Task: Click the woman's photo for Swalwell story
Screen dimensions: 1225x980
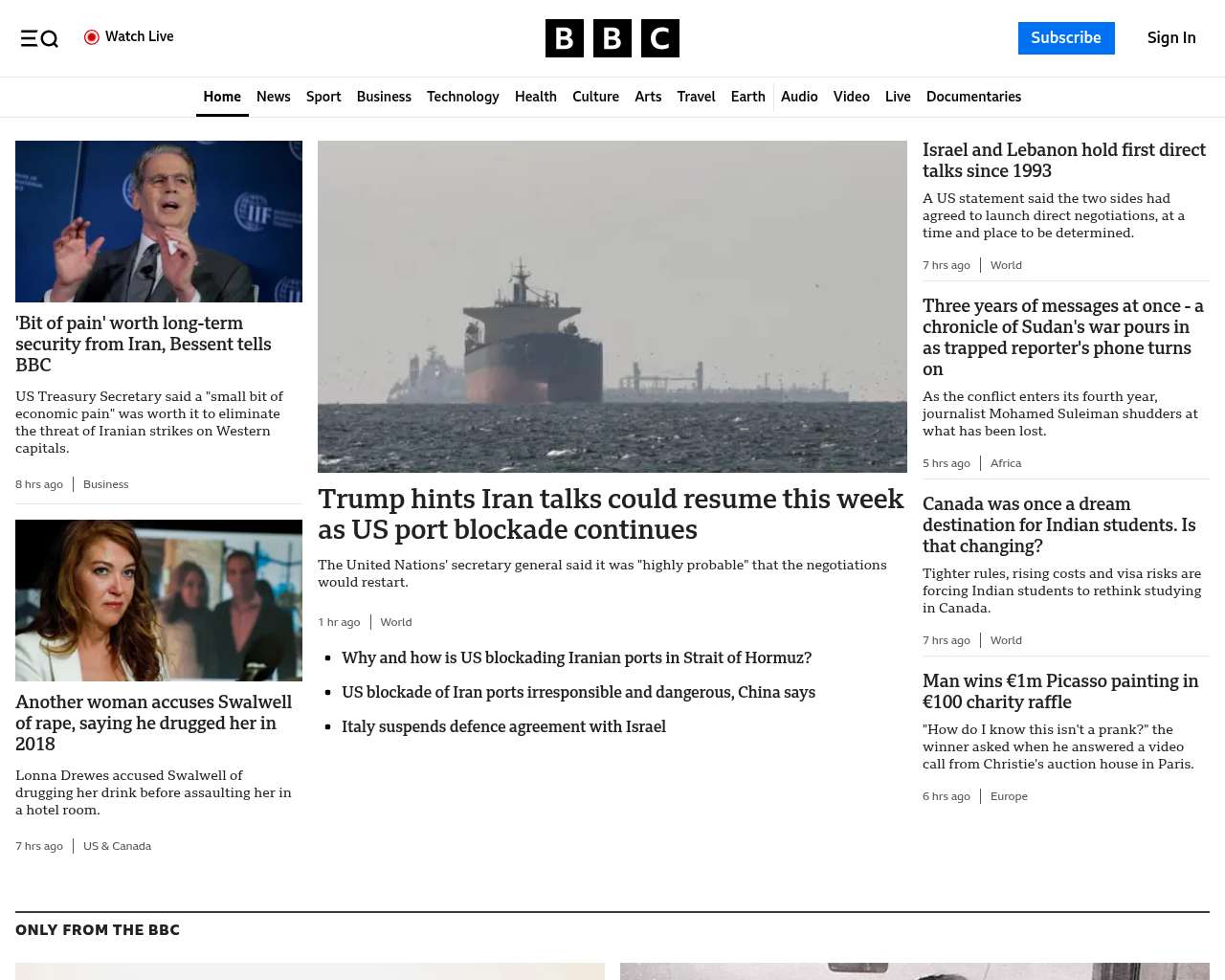Action: click(159, 600)
